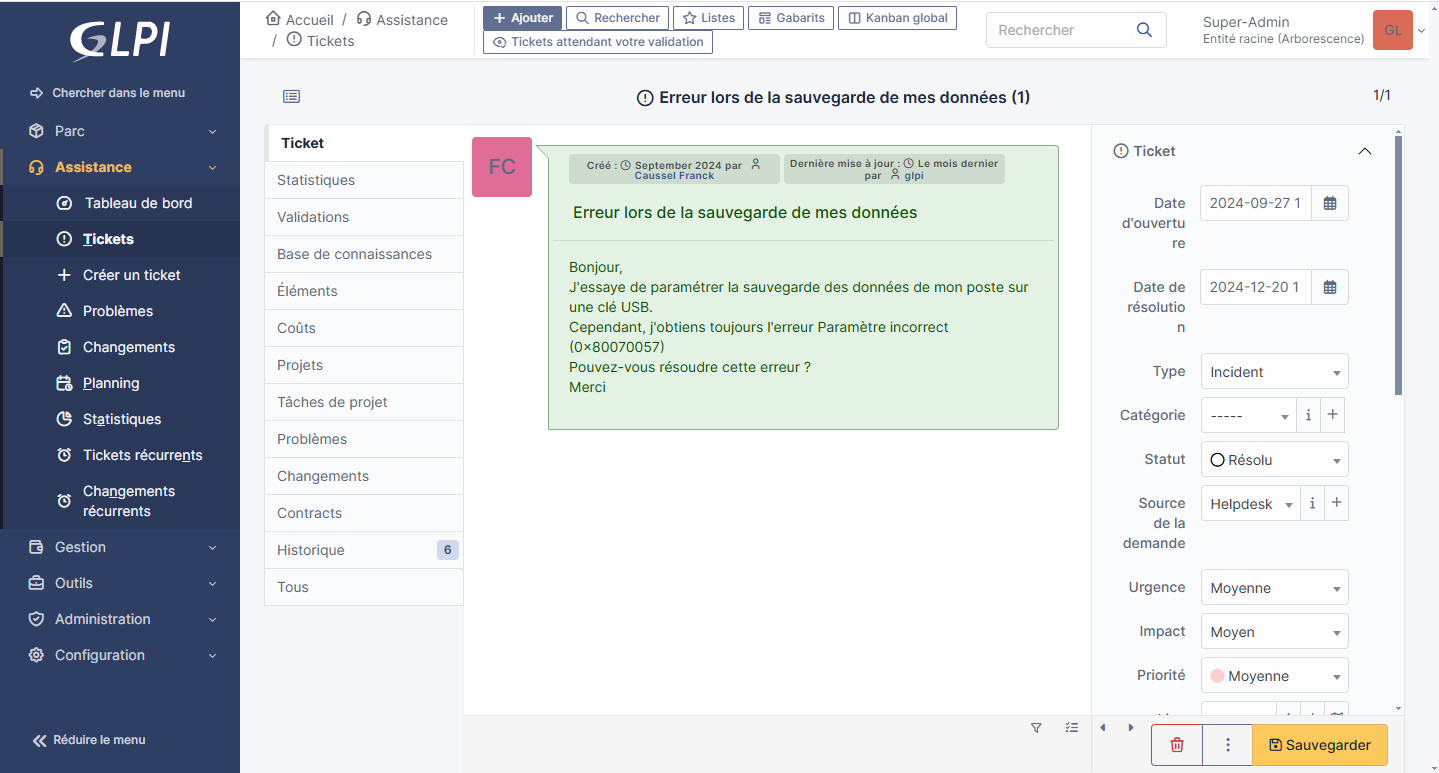This screenshot has width=1439, height=773.
Task: Open the Urgence dropdown
Action: point(1274,588)
